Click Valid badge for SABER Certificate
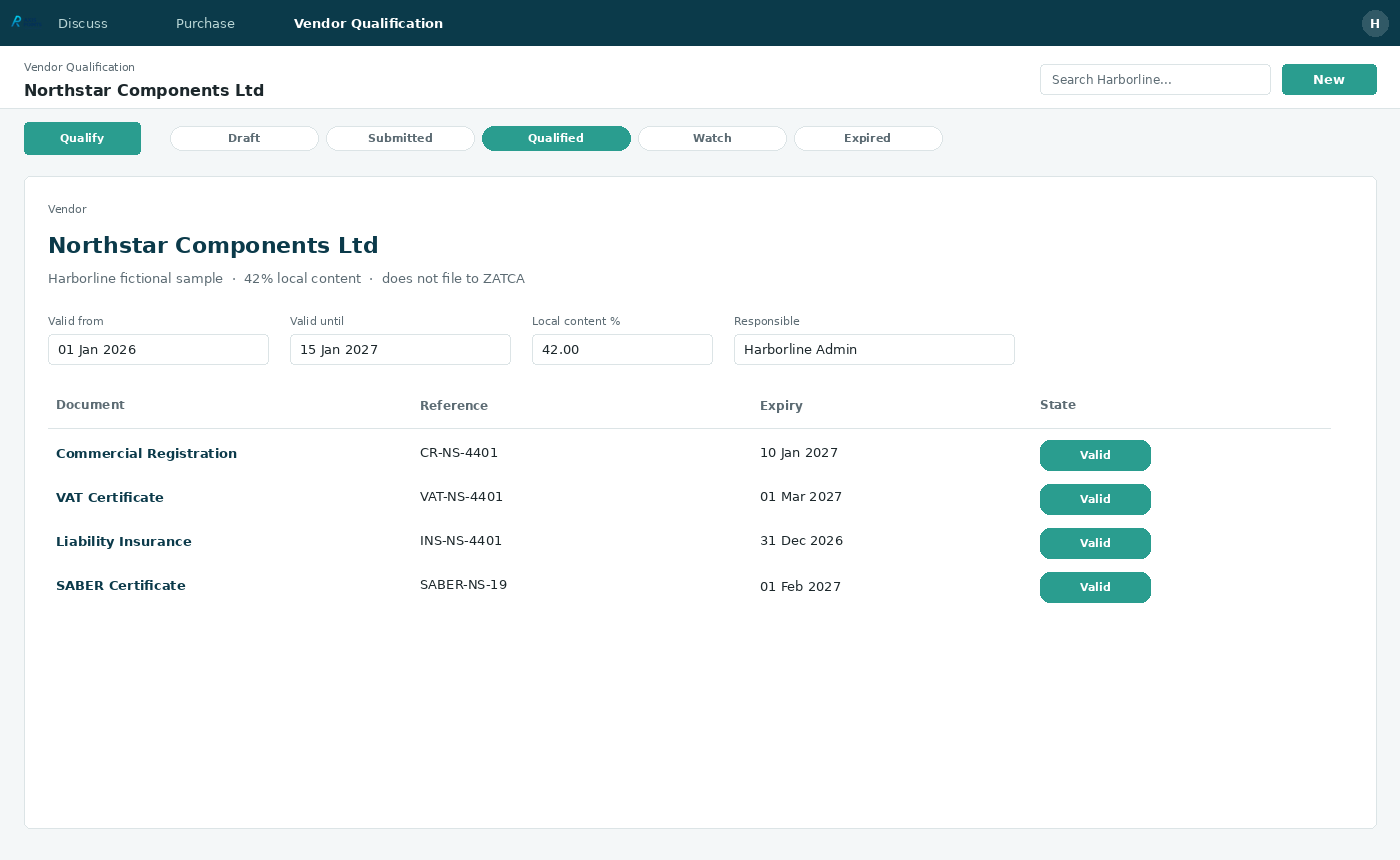 point(1095,587)
